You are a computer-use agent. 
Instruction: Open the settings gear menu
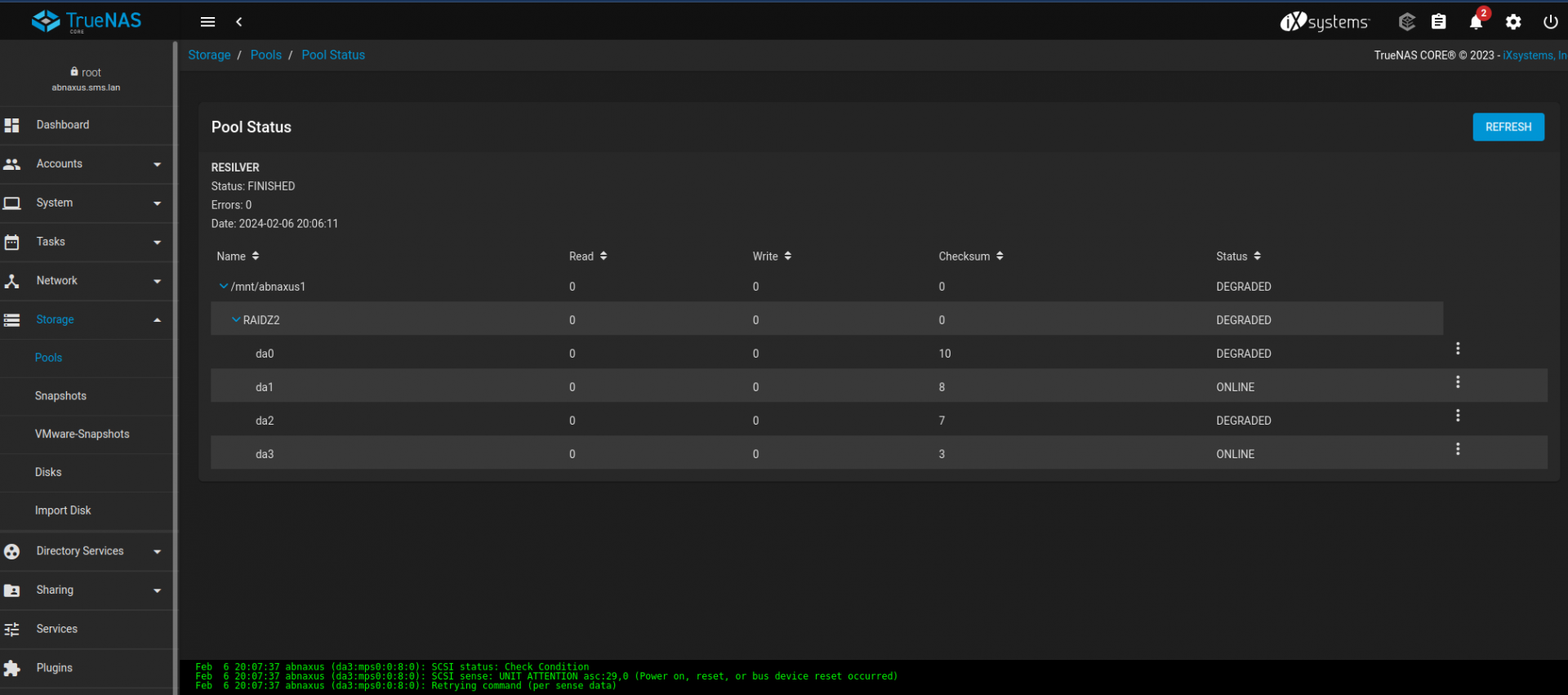1513,22
